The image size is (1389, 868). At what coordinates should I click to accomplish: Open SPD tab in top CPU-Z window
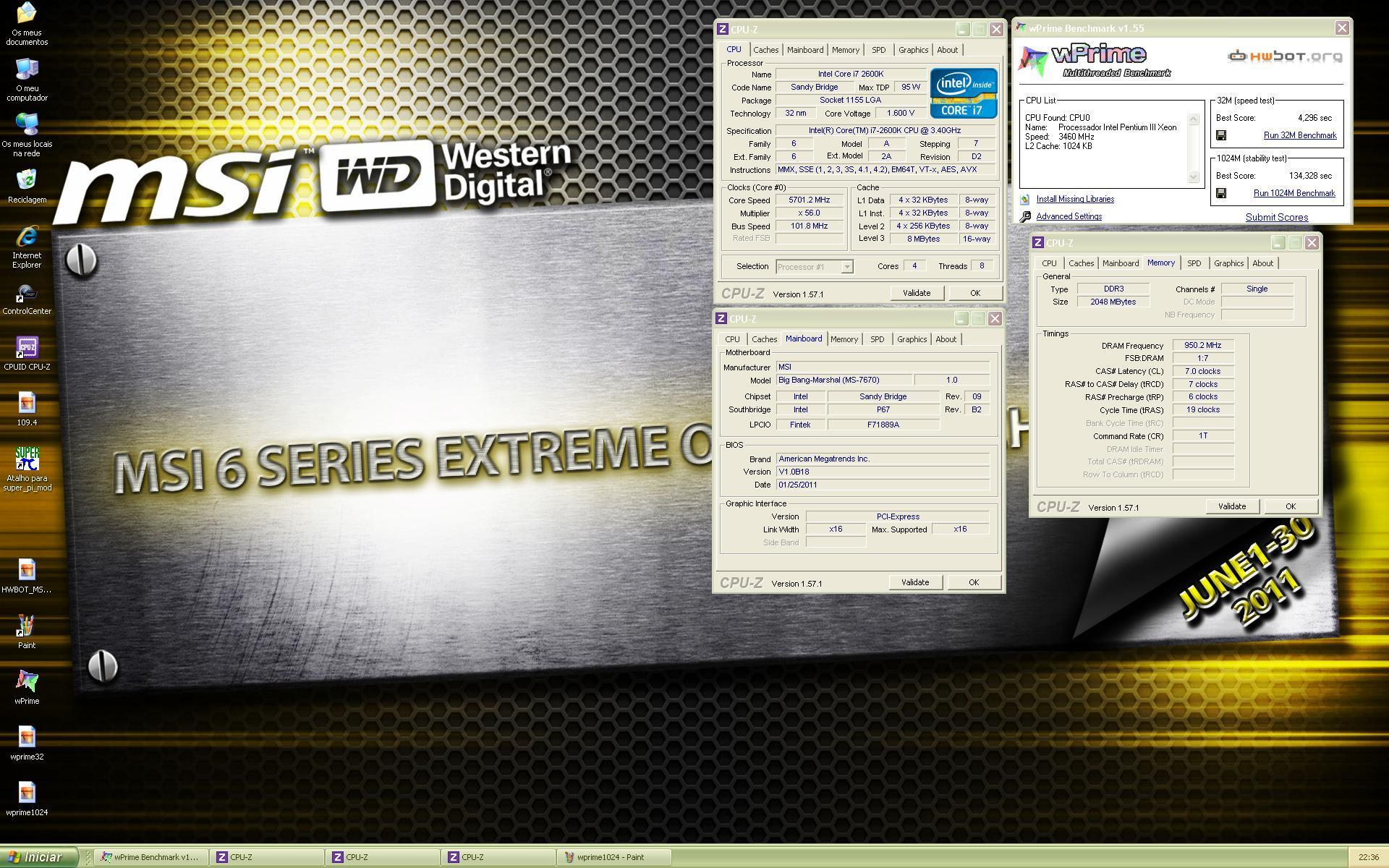tap(878, 50)
